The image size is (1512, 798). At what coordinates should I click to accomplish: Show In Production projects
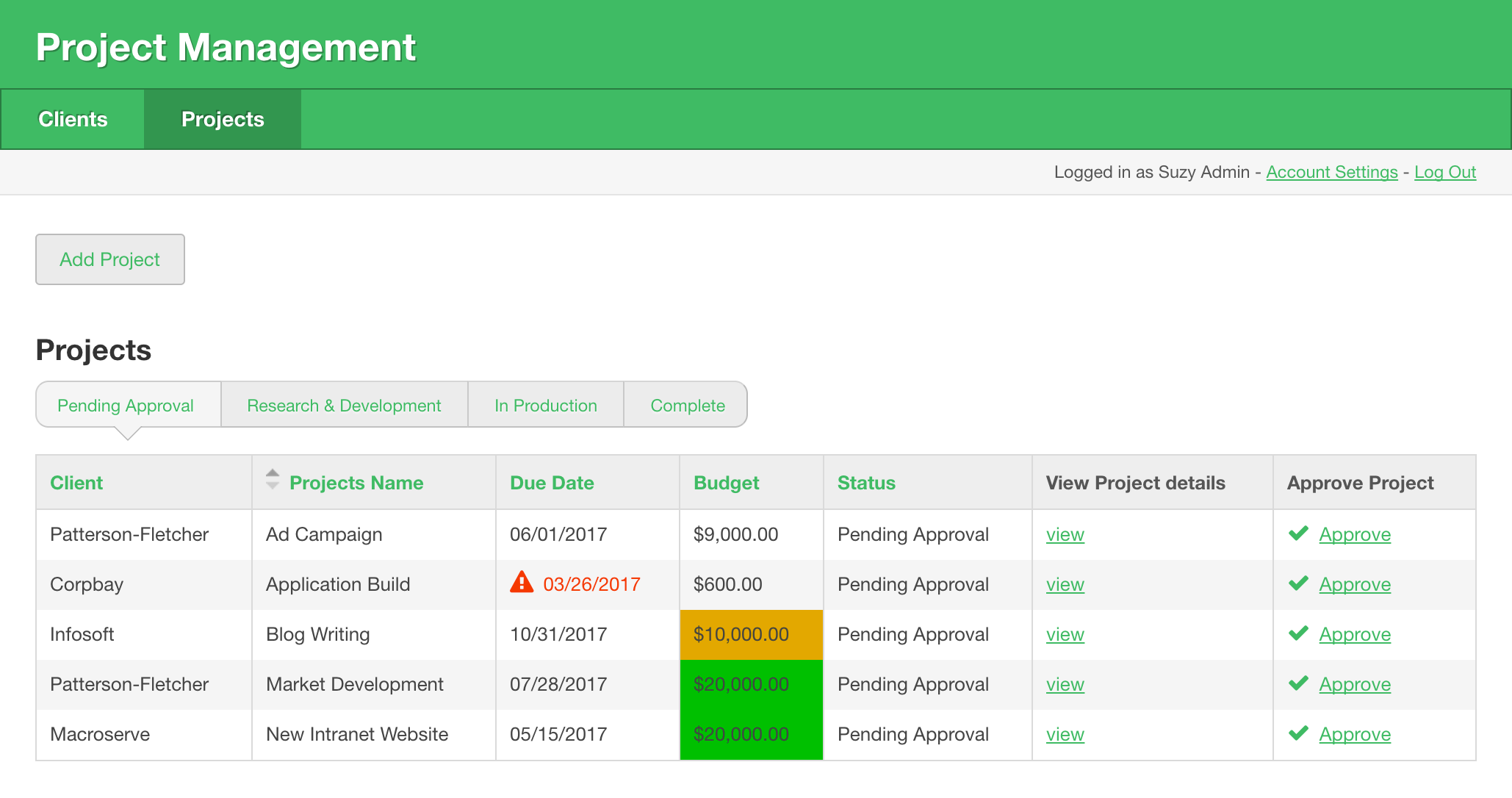[545, 406]
